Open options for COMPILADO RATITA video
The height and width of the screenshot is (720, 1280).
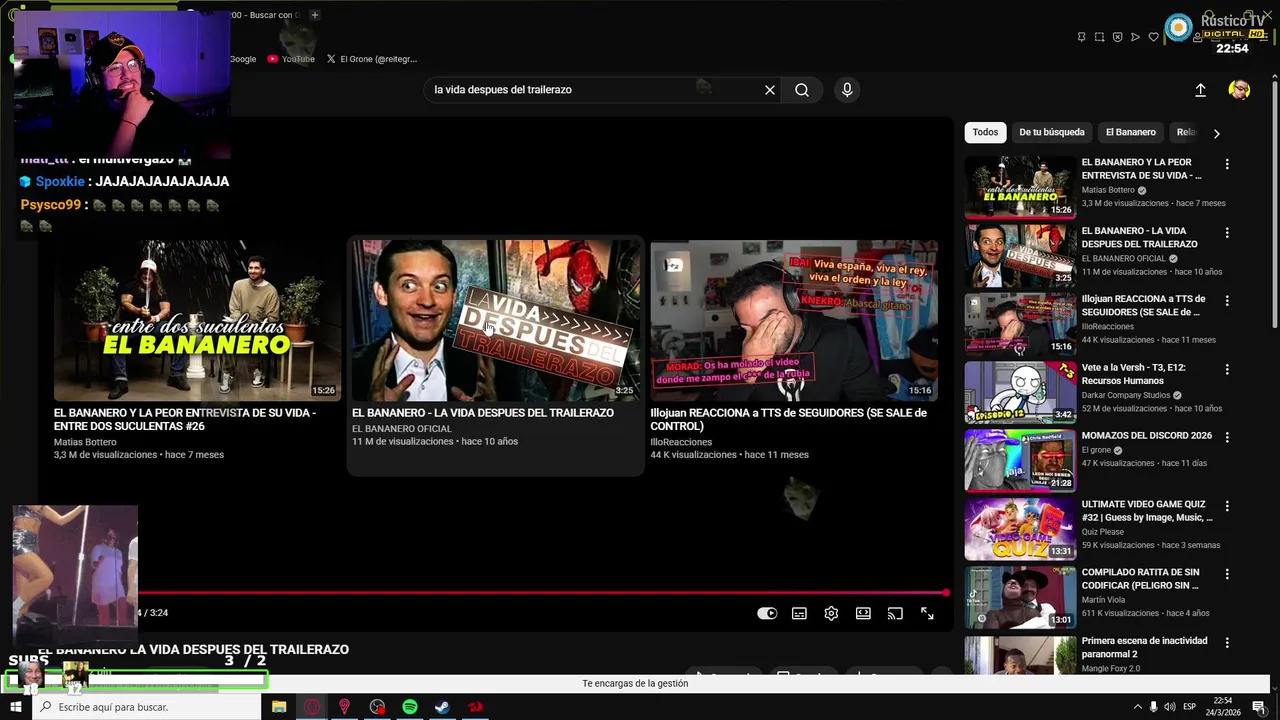(x=1227, y=574)
